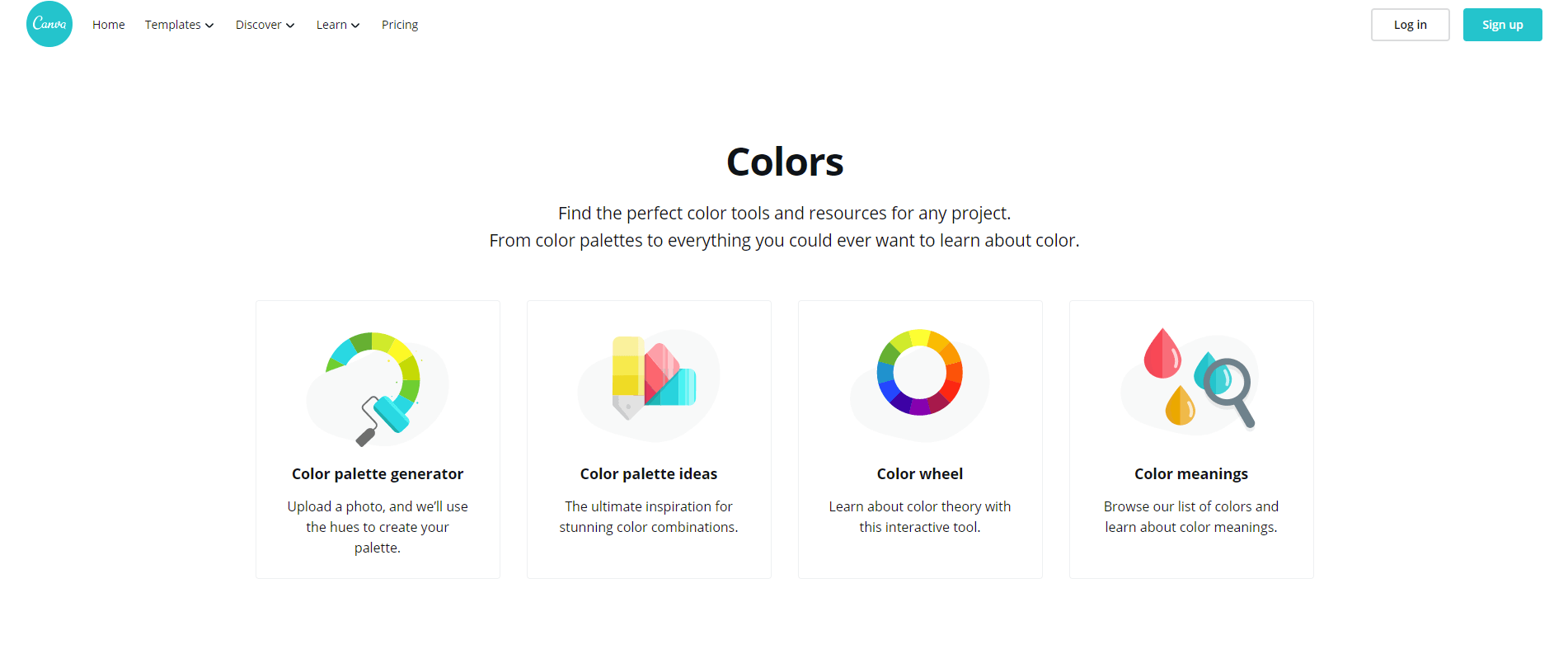Click the Canva logo icon

(49, 24)
